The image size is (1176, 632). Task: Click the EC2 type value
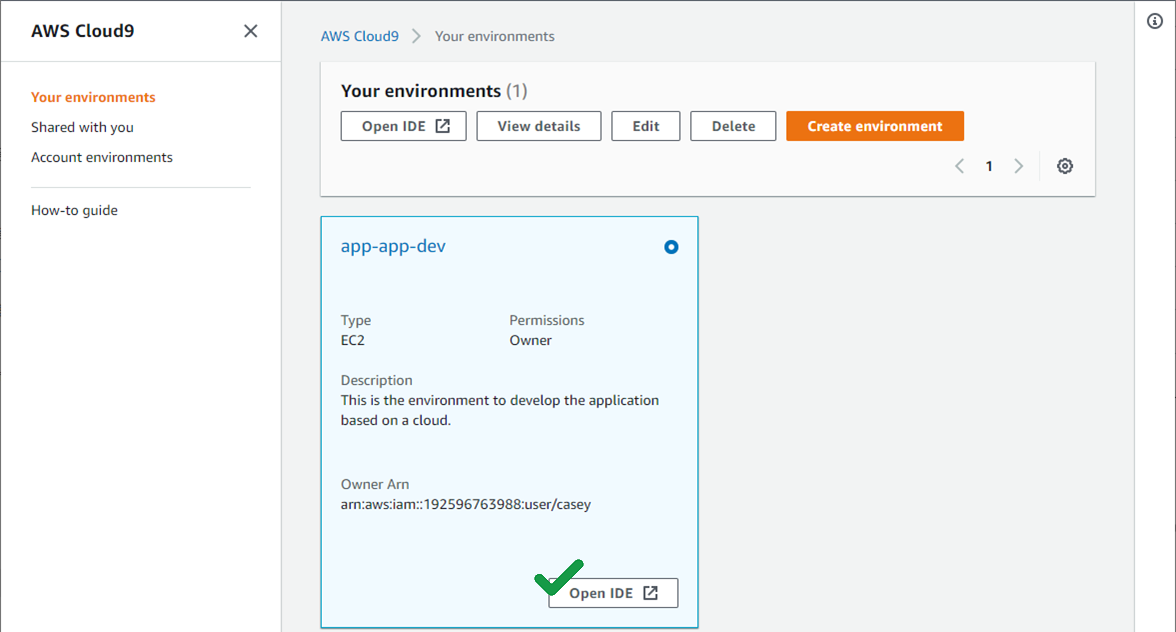click(x=352, y=340)
